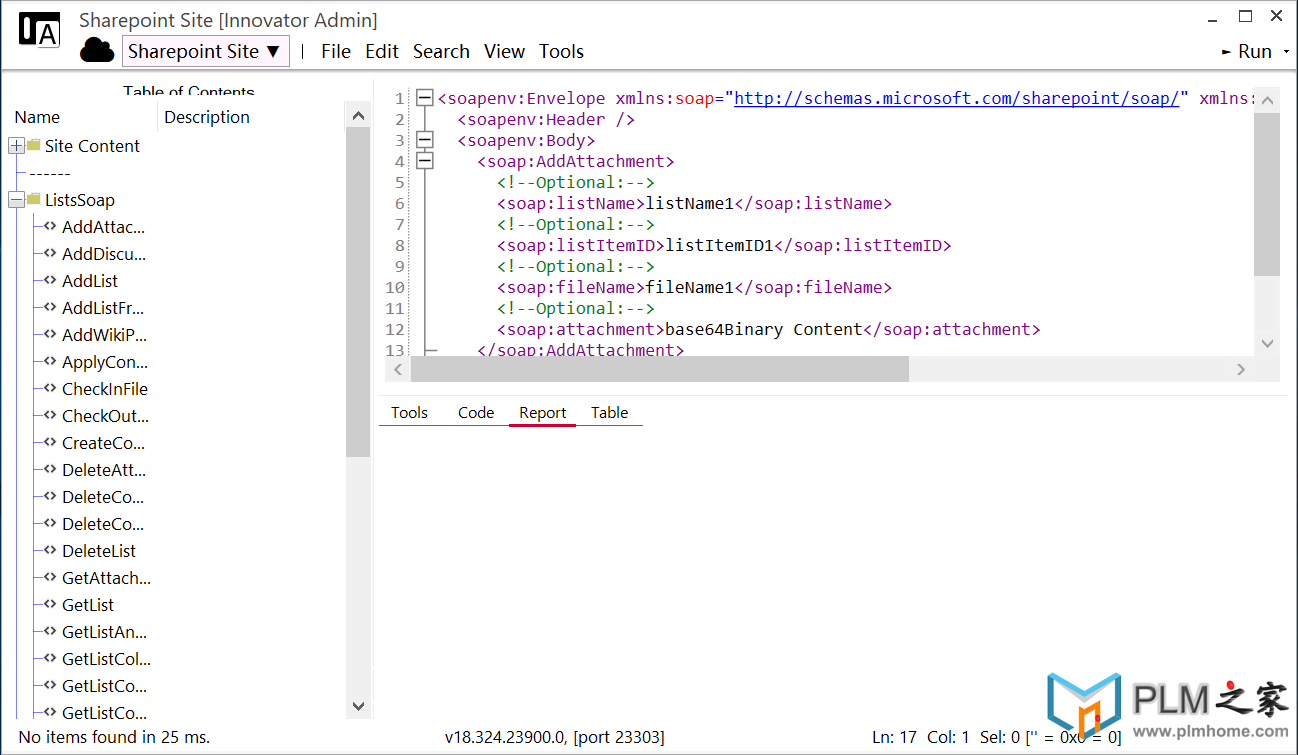Select the DeleteList method
This screenshot has width=1298, height=755.
click(99, 551)
